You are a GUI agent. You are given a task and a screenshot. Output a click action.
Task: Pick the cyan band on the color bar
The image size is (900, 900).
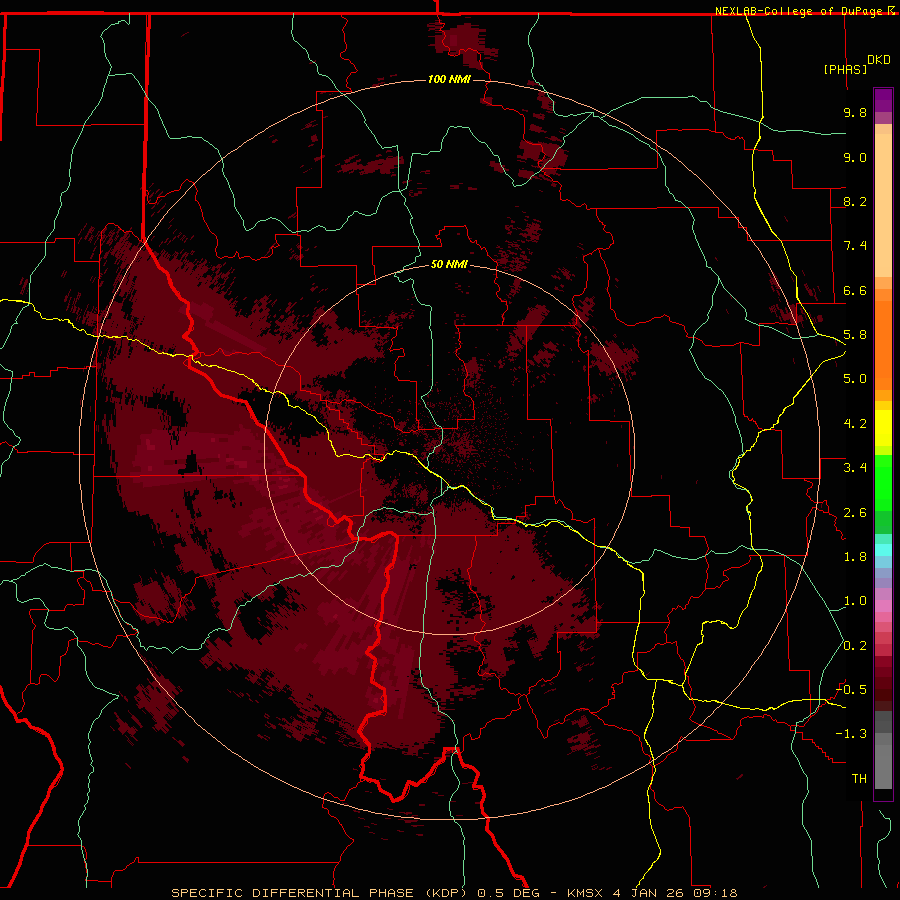click(x=883, y=550)
